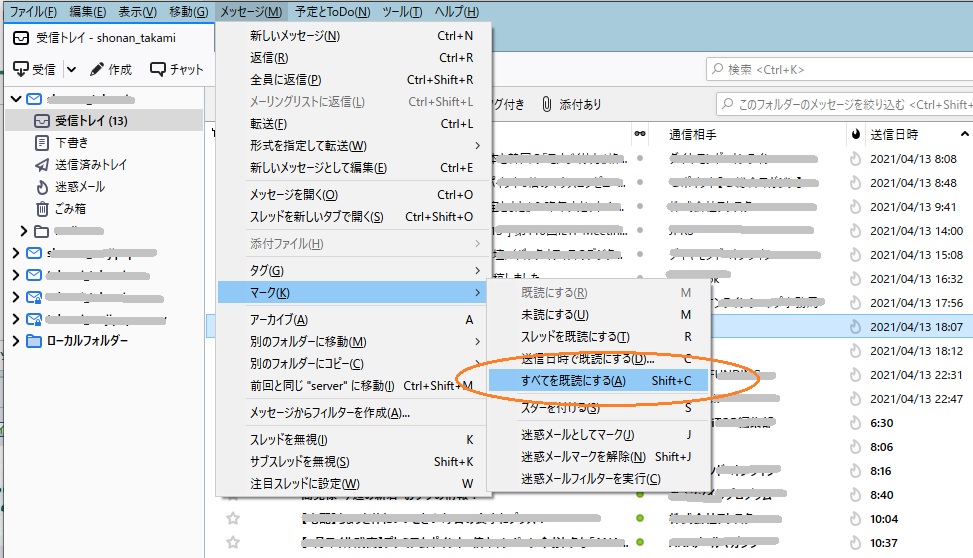
Task: Click the 添付あり attachment filter icon
Action: click(x=547, y=104)
